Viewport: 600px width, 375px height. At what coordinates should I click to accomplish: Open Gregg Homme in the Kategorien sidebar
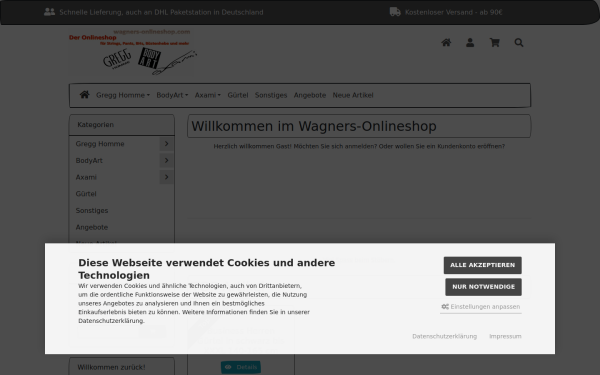pyautogui.click(x=100, y=144)
